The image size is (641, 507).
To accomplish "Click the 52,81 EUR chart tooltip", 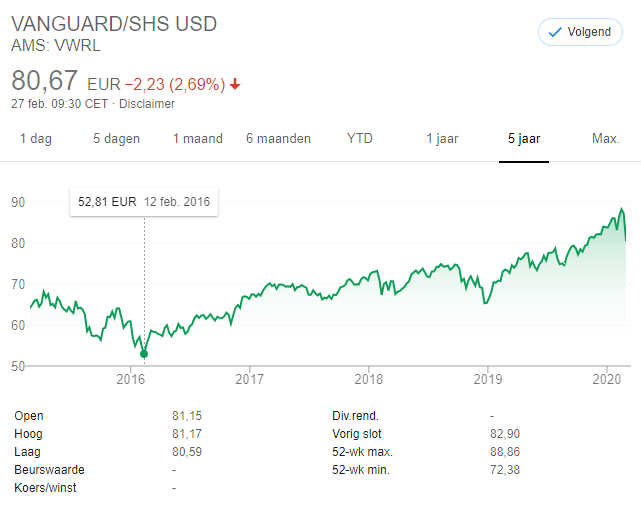I will coord(144,201).
